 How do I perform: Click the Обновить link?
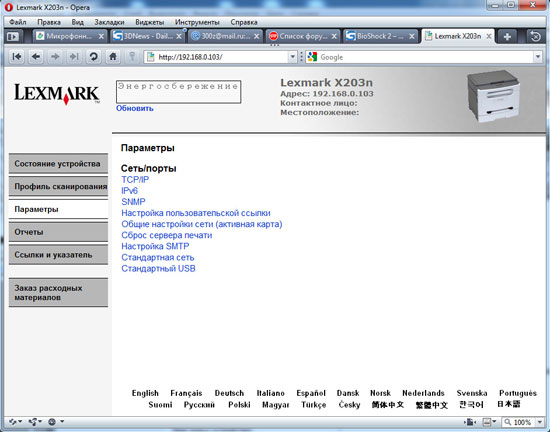(x=135, y=108)
